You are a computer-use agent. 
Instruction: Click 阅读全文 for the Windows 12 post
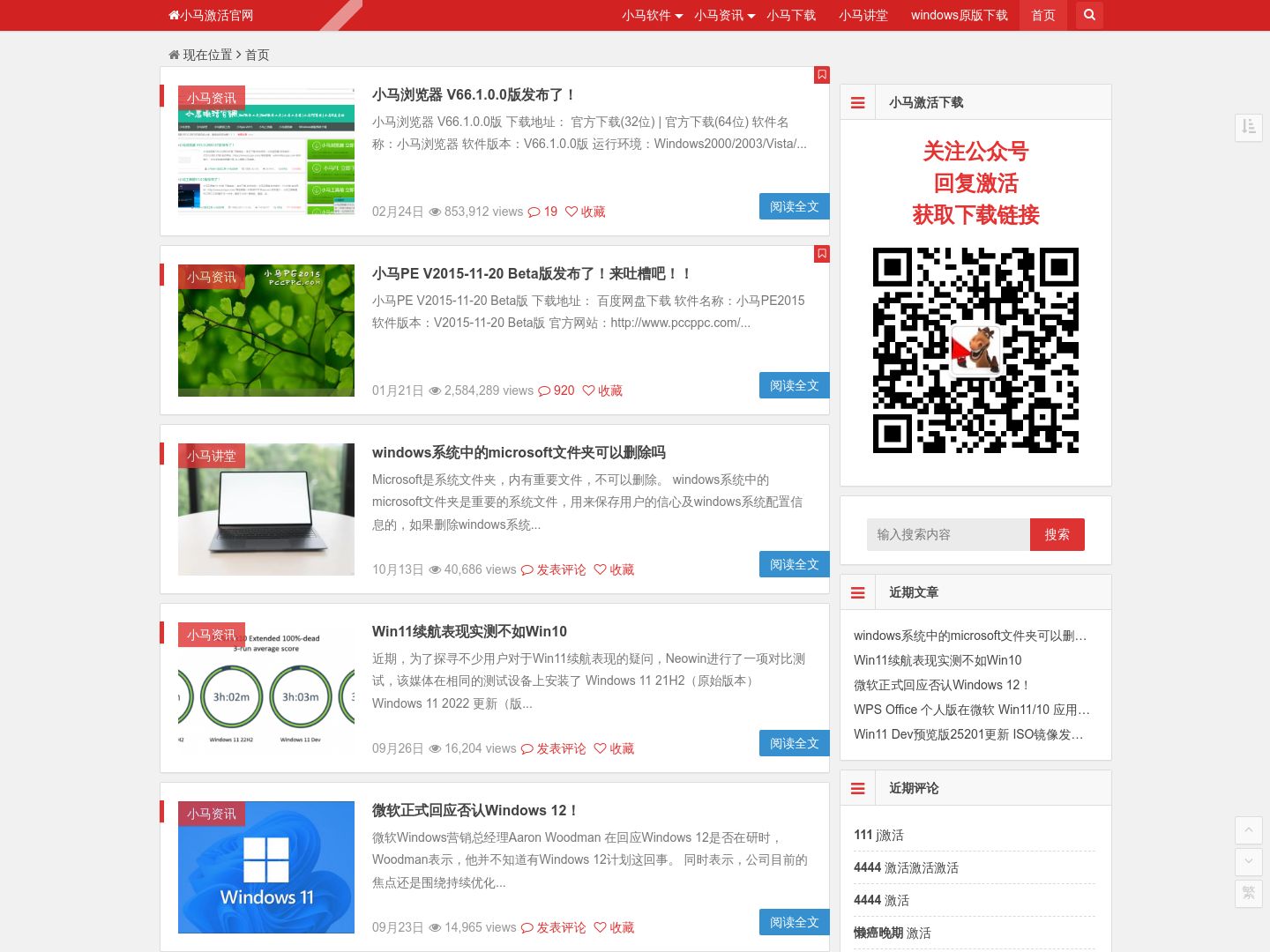pos(795,922)
